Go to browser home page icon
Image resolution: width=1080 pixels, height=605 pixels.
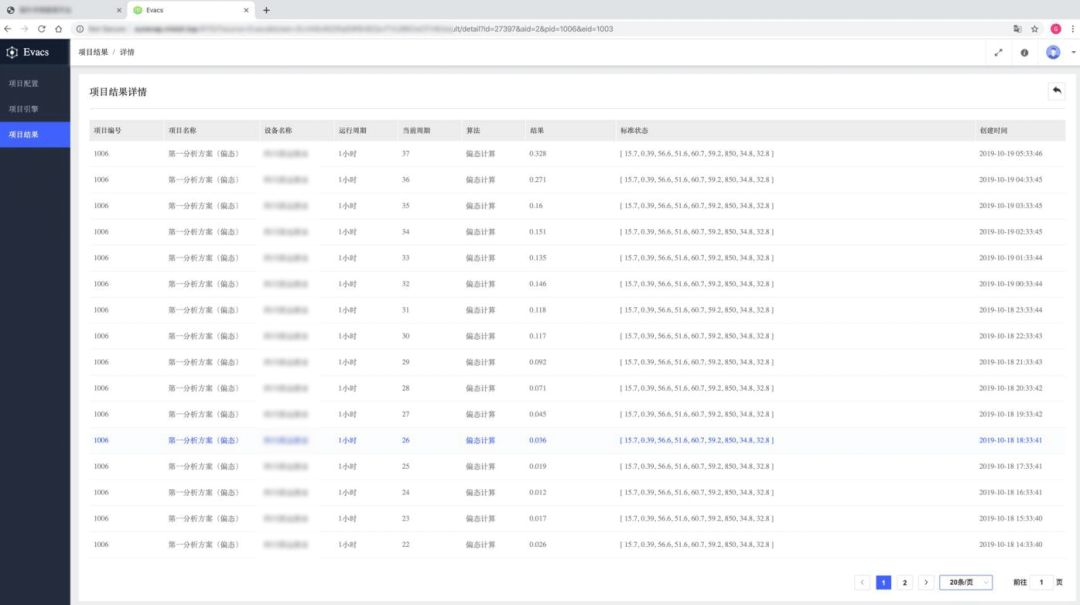coord(58,29)
